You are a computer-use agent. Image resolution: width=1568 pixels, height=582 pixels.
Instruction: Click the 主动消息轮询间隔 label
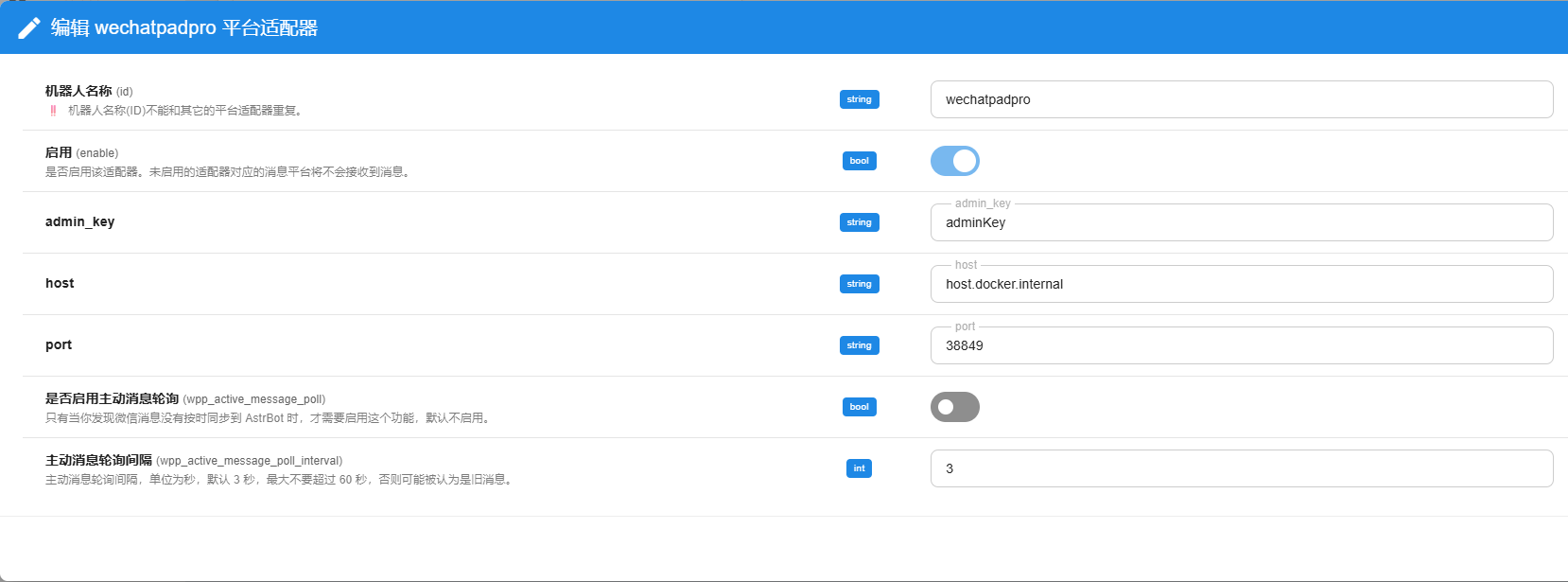[194, 460]
